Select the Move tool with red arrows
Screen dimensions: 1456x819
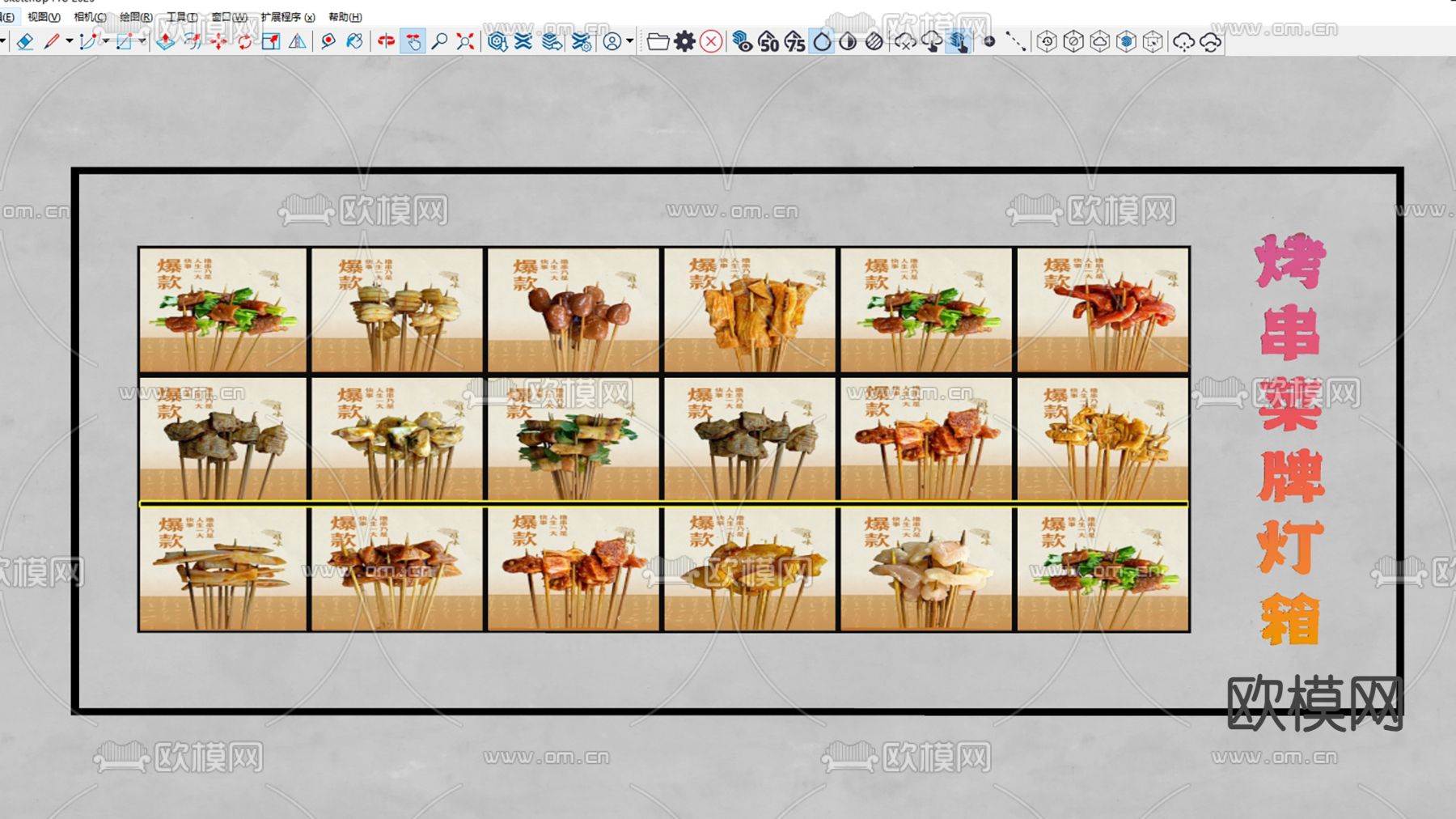(x=218, y=41)
